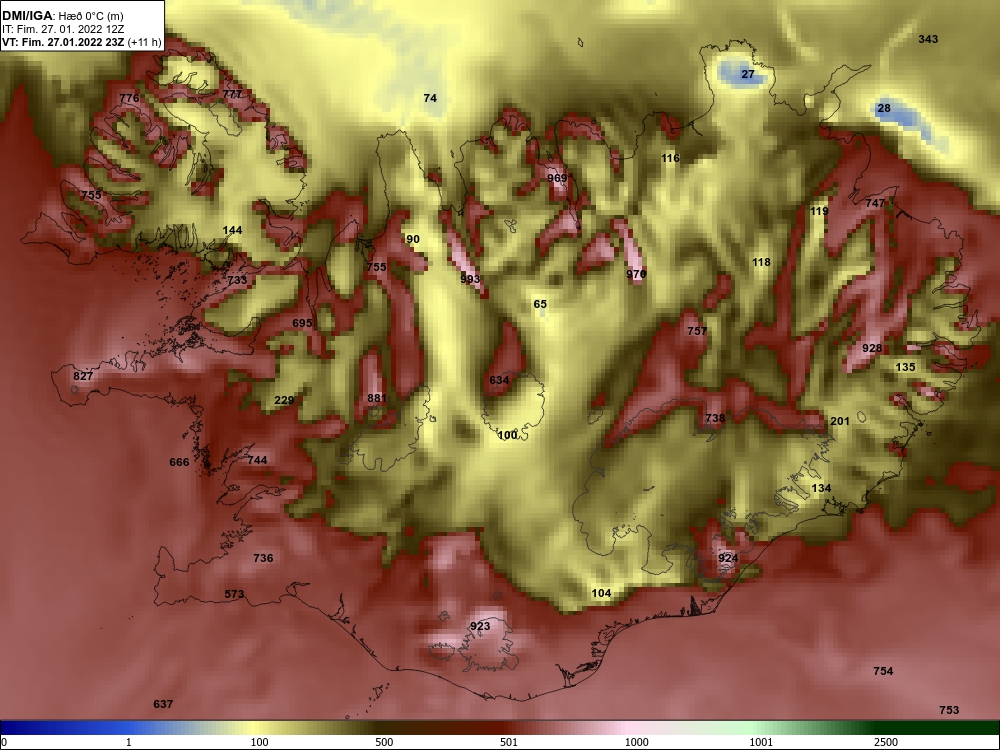Screen dimensions: 1000x750
Task: Click the map value 970
Action: click(636, 274)
